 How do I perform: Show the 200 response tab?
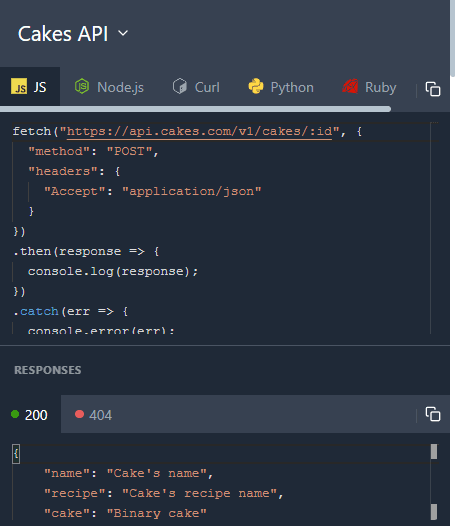click(30, 415)
